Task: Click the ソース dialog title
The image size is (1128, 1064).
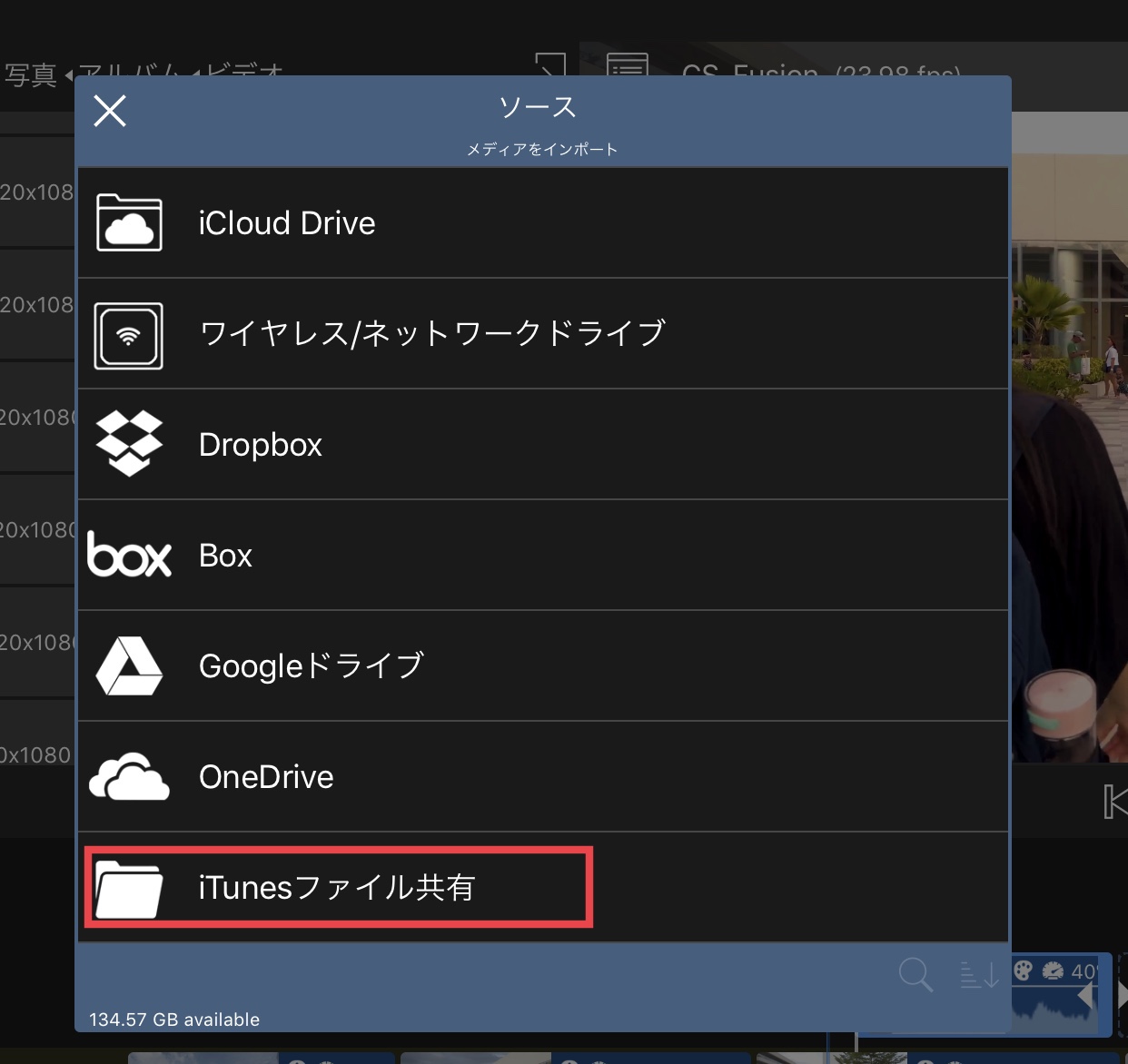Action: click(538, 107)
